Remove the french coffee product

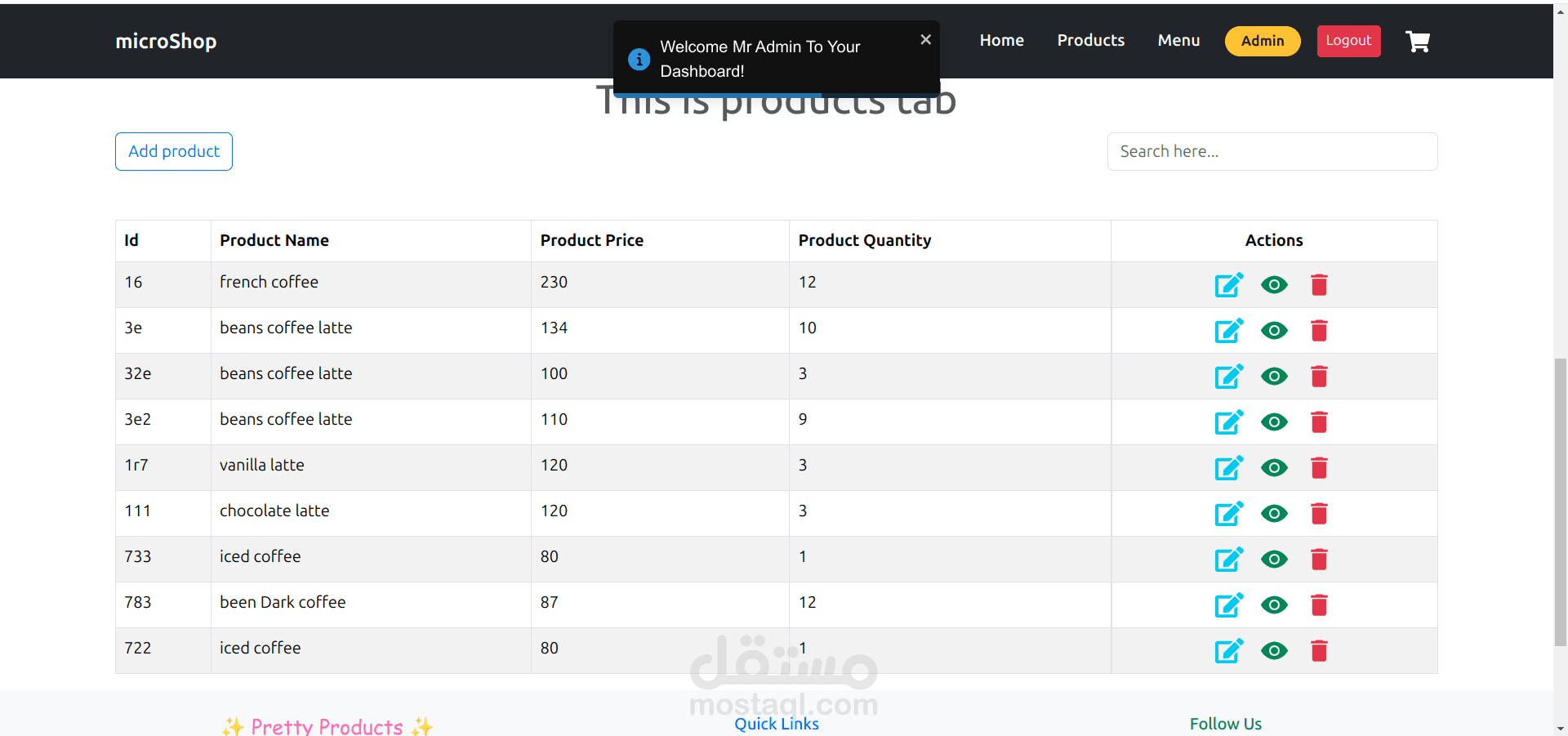[x=1318, y=284]
